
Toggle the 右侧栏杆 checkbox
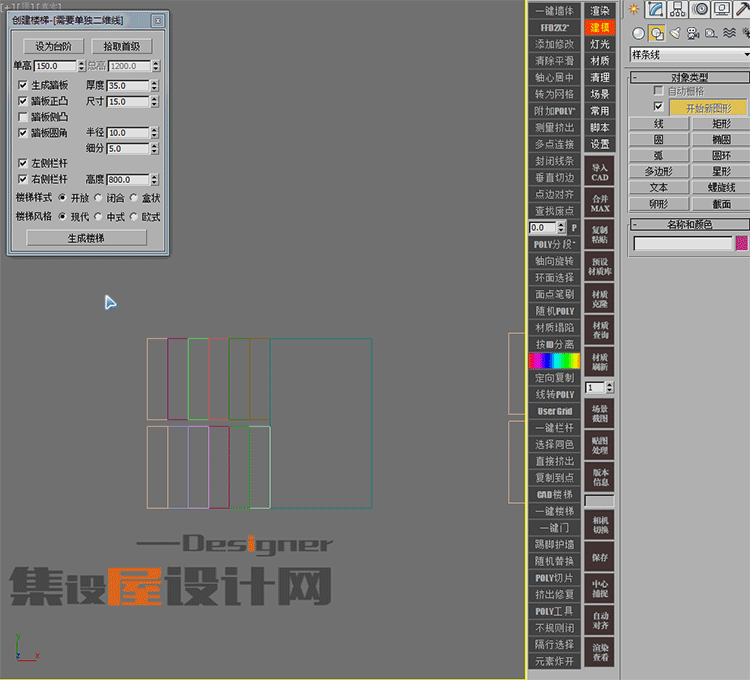click(x=22, y=179)
